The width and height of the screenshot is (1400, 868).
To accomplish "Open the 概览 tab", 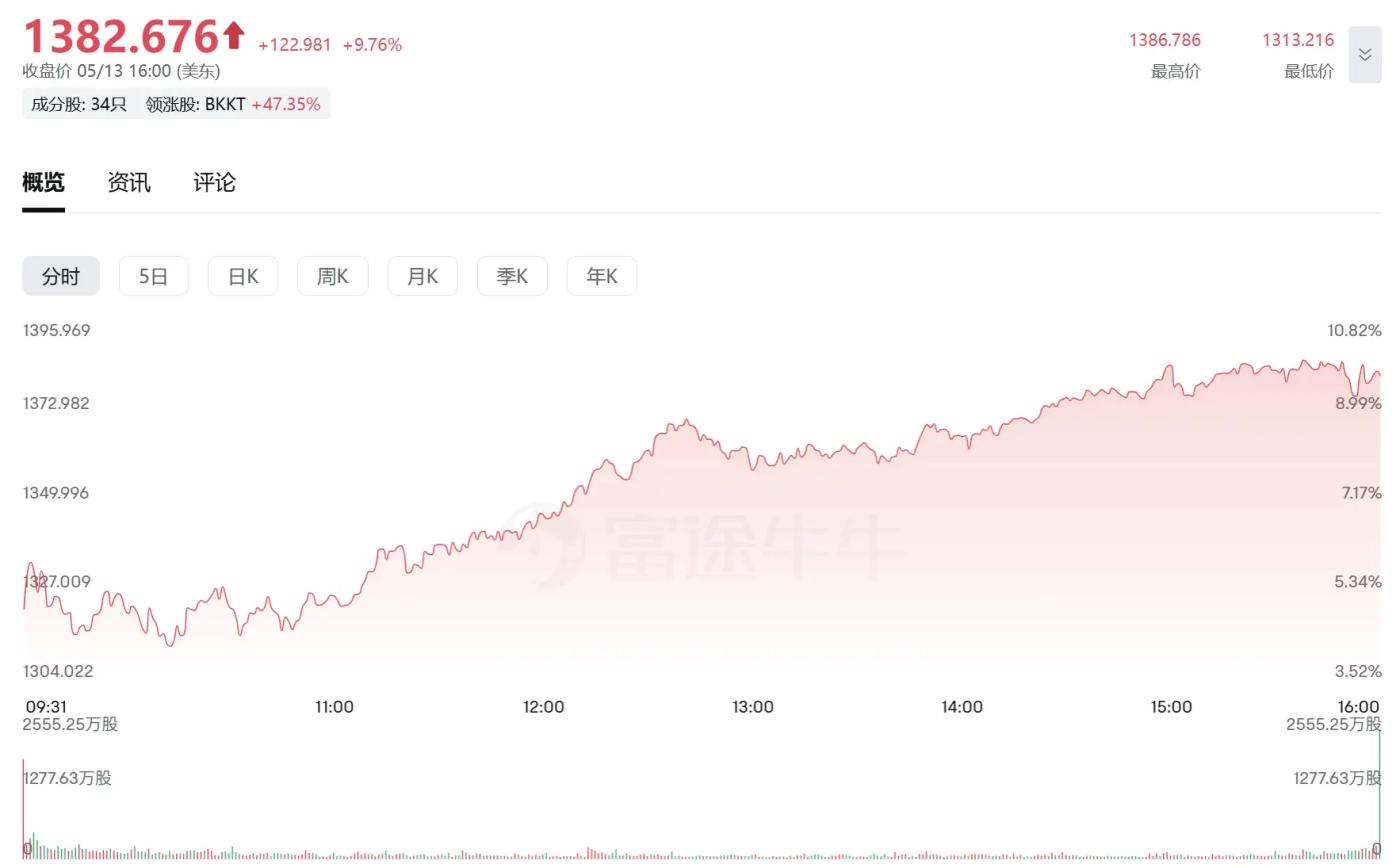I will pos(43,182).
